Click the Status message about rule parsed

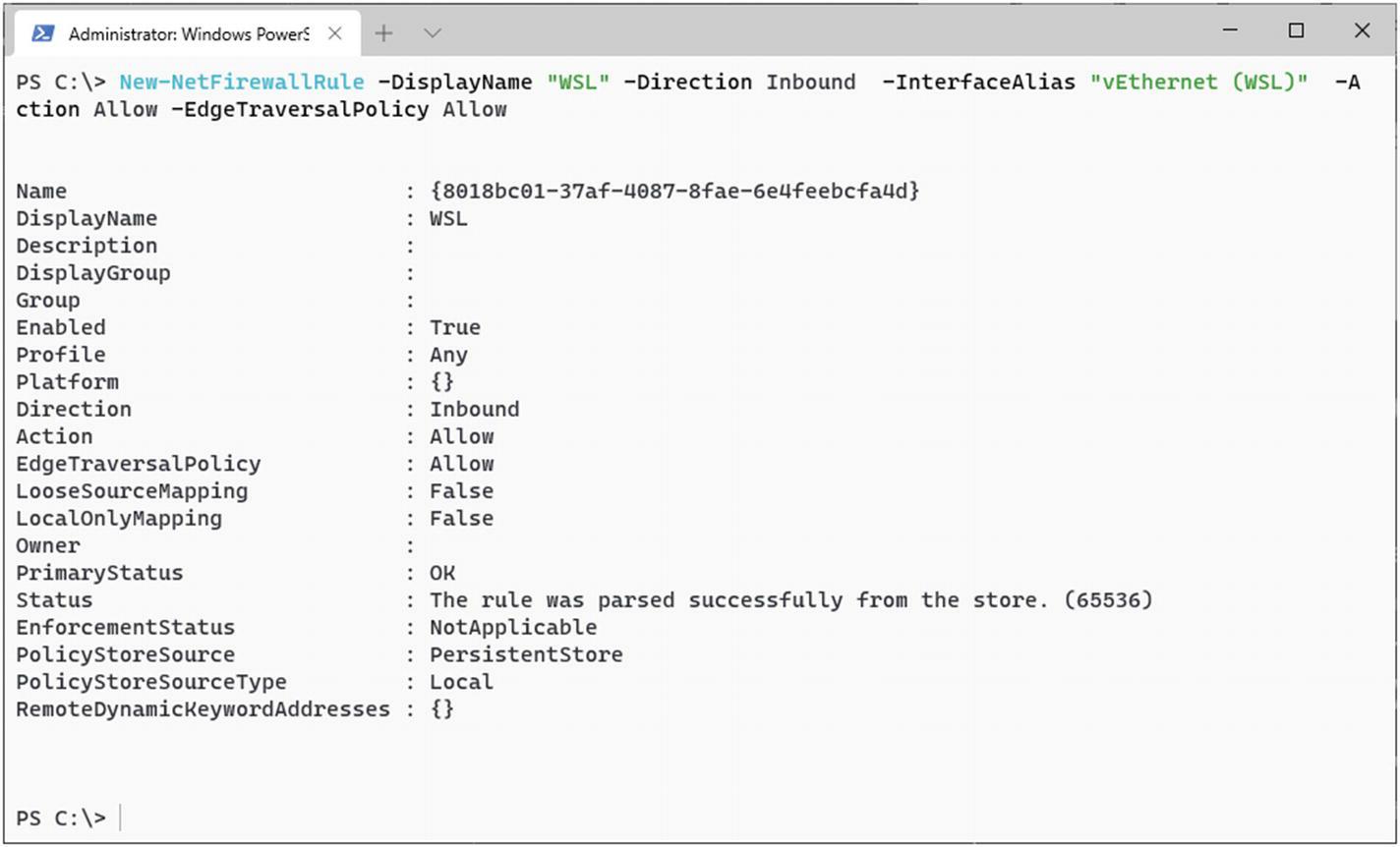(791, 599)
